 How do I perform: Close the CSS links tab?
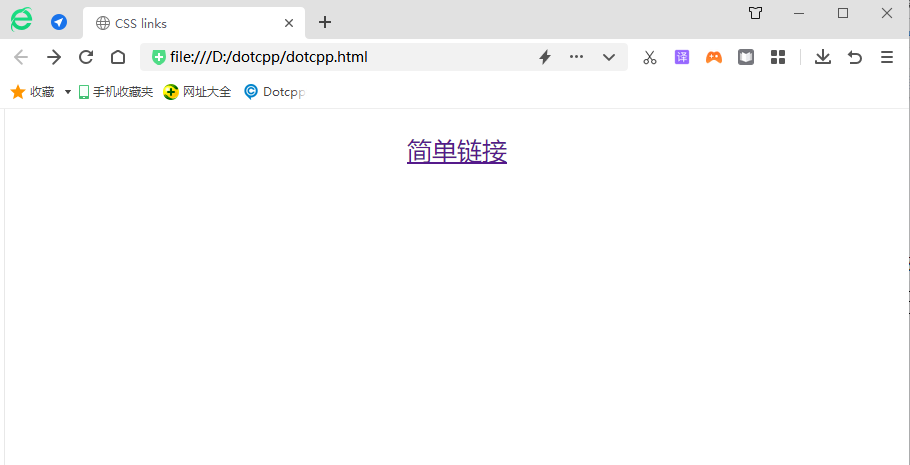pos(289,23)
